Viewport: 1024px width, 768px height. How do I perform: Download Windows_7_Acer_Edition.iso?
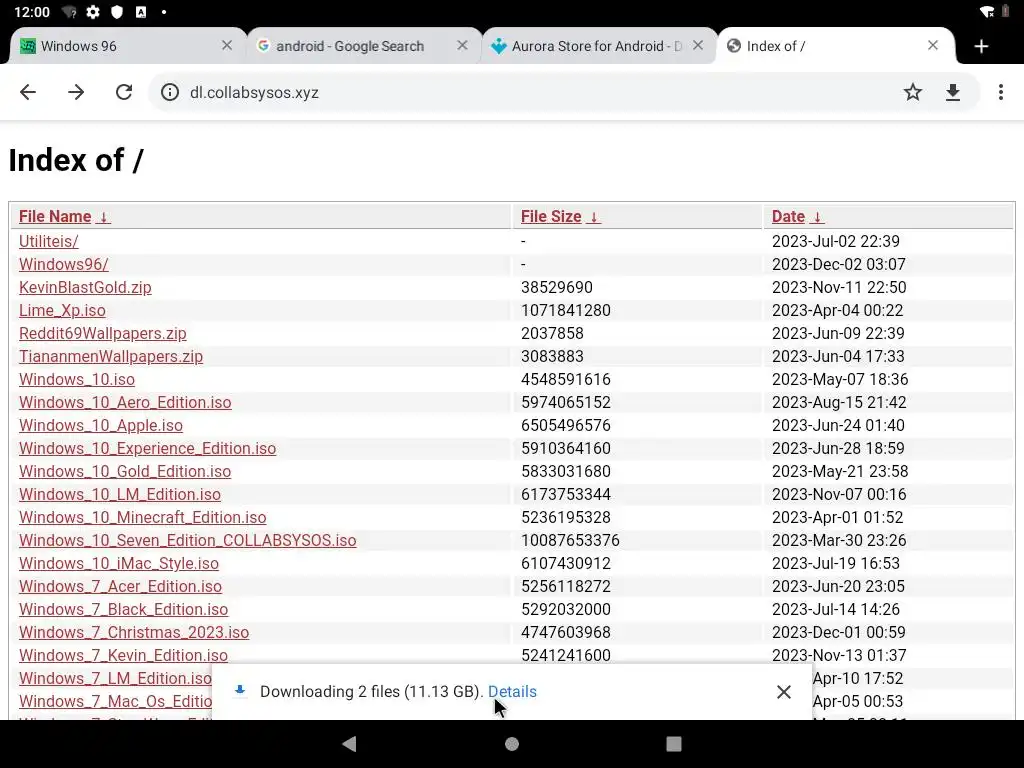click(120, 586)
